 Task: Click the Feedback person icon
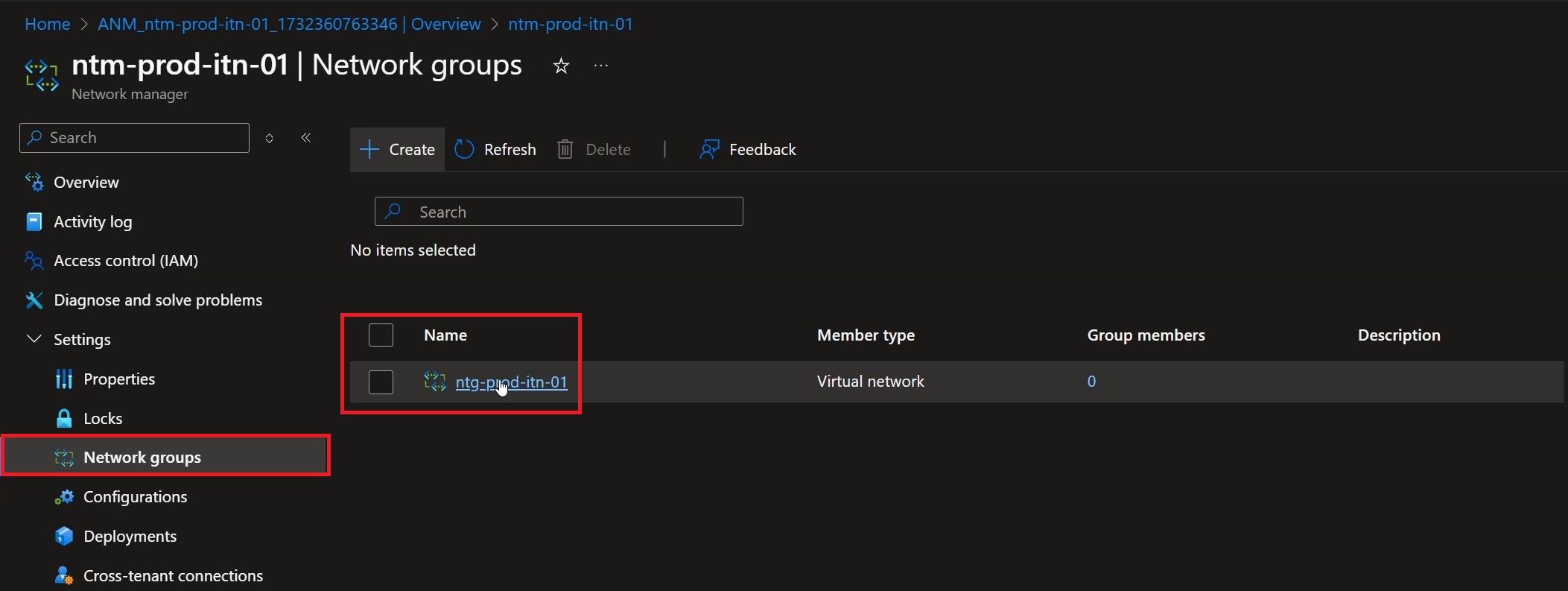pos(709,150)
